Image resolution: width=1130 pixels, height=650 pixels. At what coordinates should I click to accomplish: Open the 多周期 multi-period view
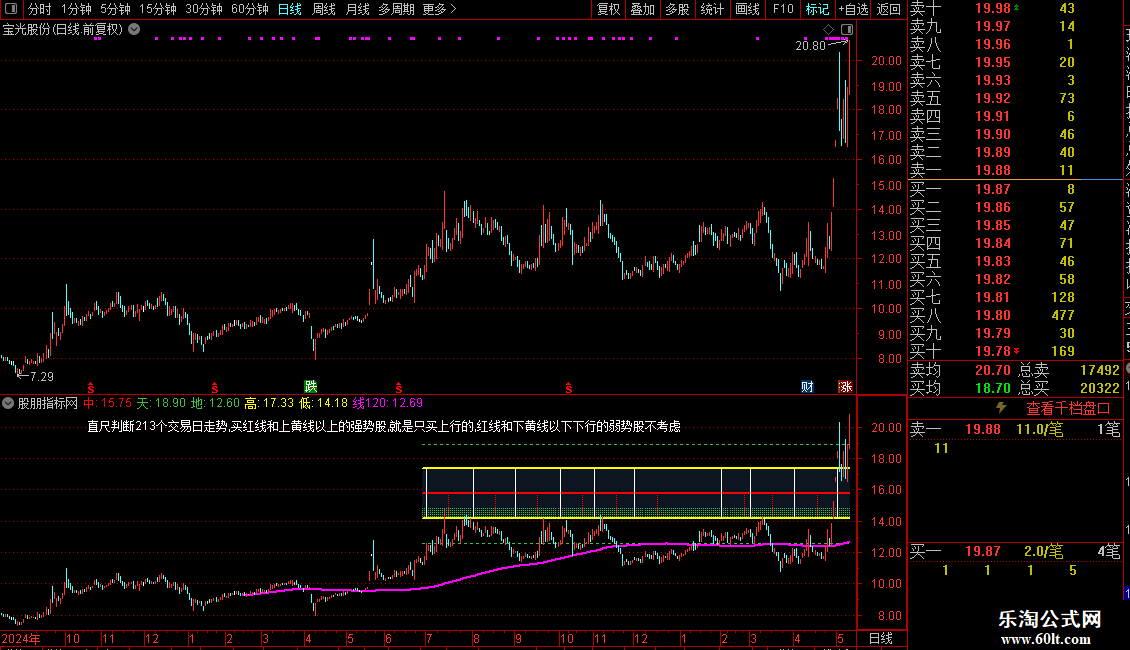396,9
